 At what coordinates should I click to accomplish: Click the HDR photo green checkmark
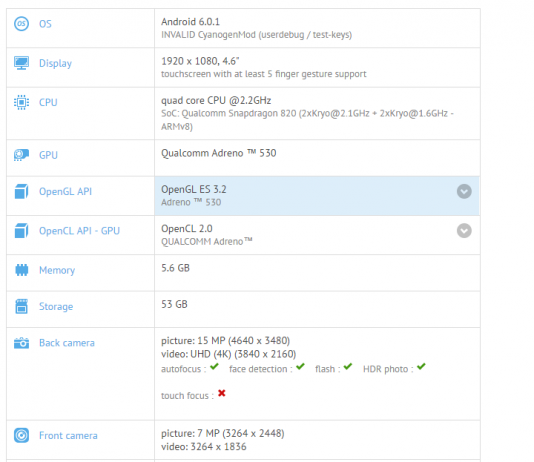click(x=421, y=367)
